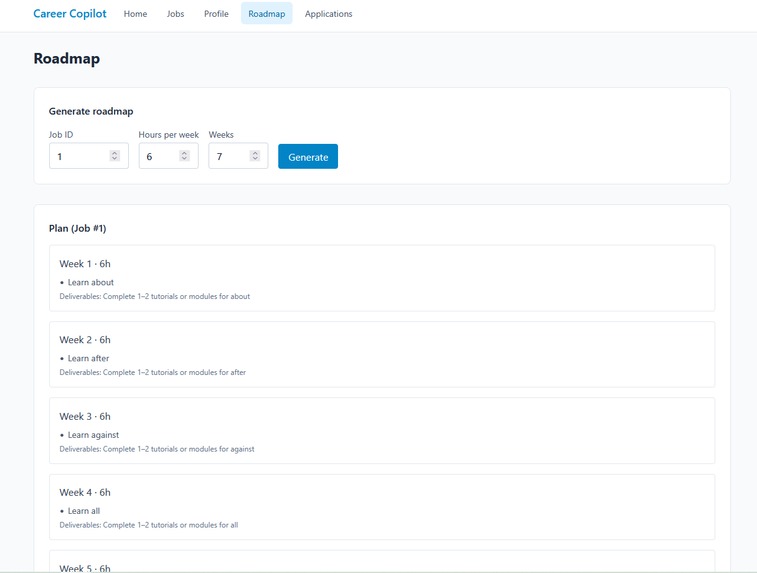Screen dimensions: 757x573
Task: Select the 'Week 3 · 6h' title
Action: pyautogui.click(x=85, y=417)
